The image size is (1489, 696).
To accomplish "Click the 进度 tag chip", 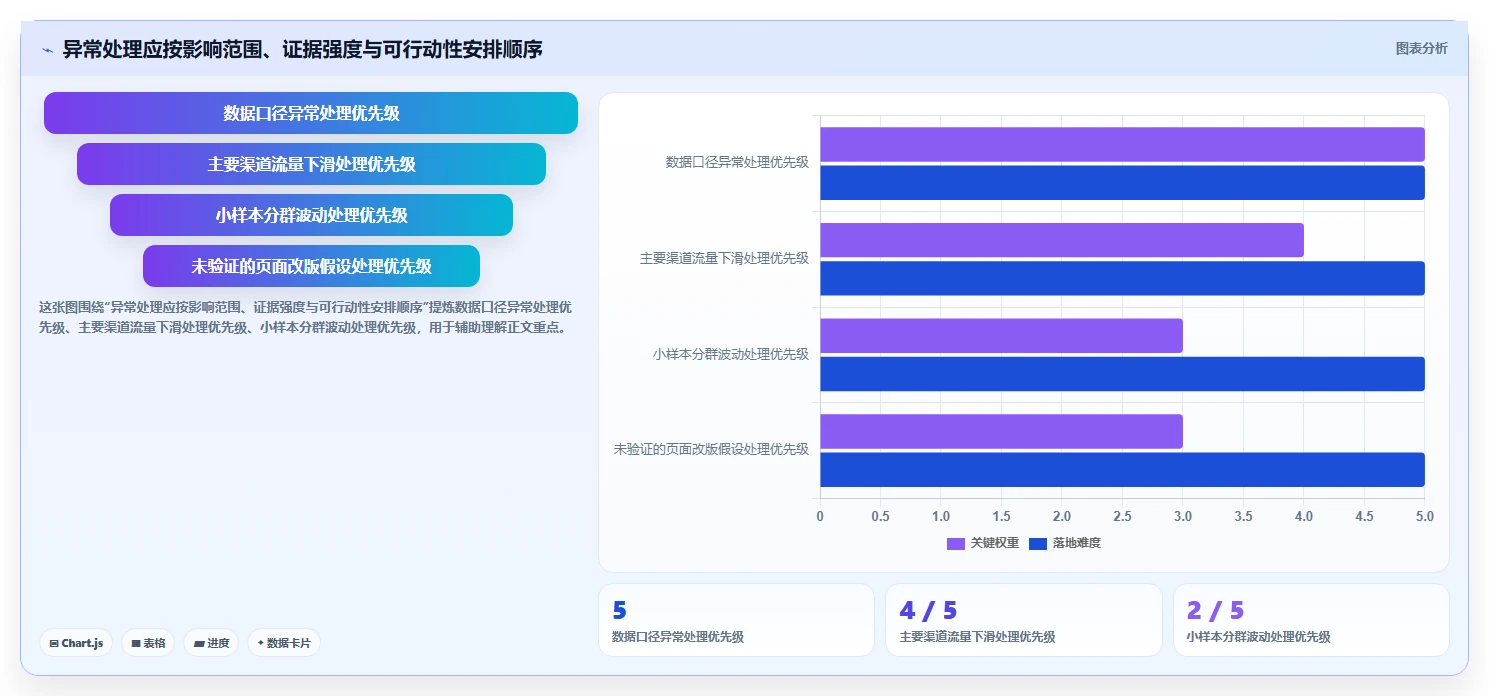I will coord(211,643).
